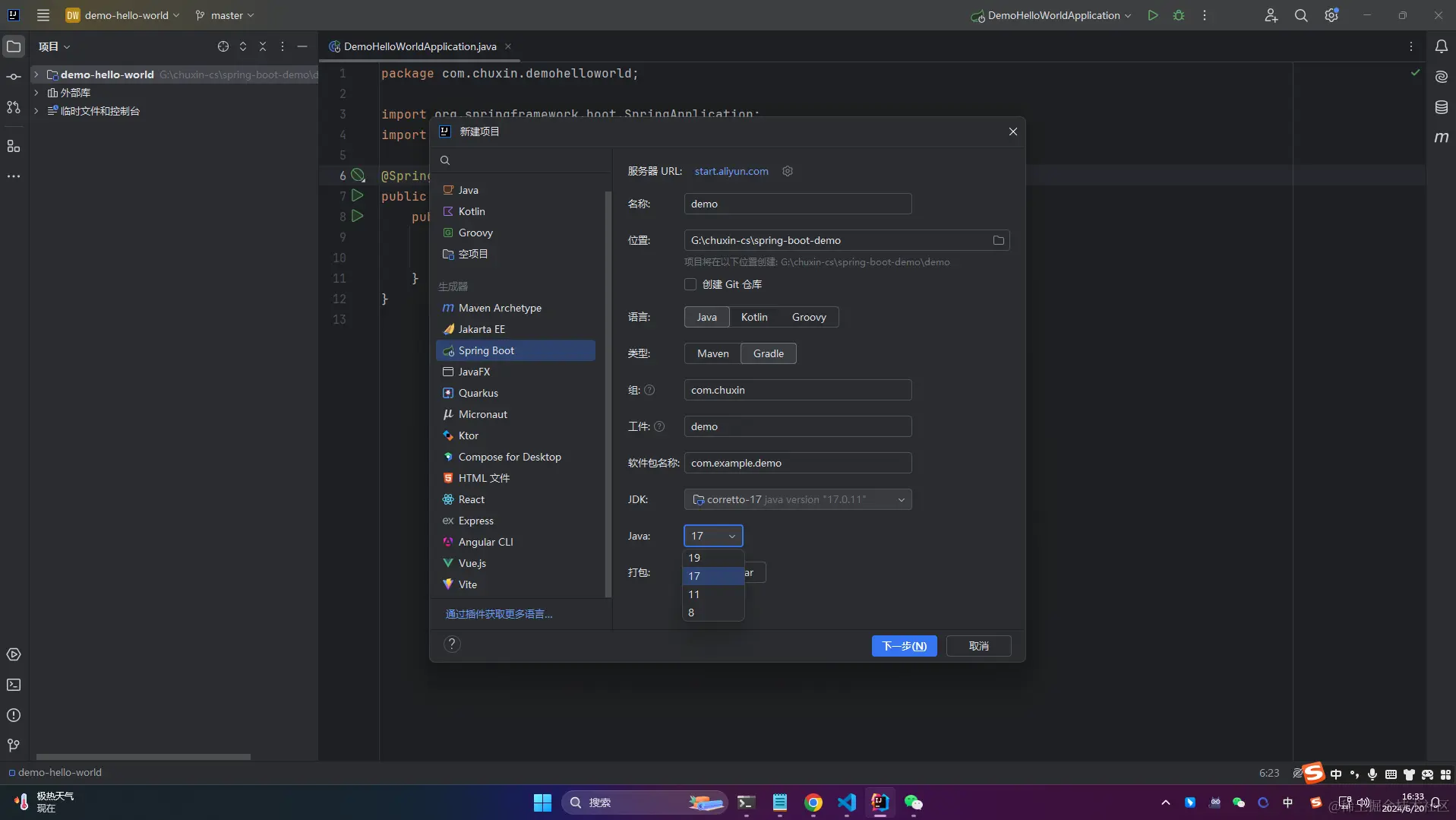Open 通过插件获取更多语言 link

(x=499, y=614)
